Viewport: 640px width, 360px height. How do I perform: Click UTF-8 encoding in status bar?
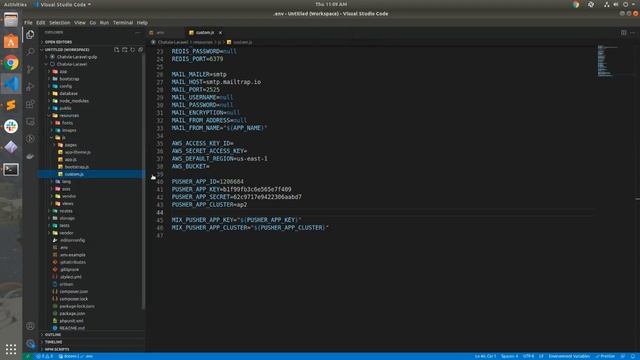[528, 356]
